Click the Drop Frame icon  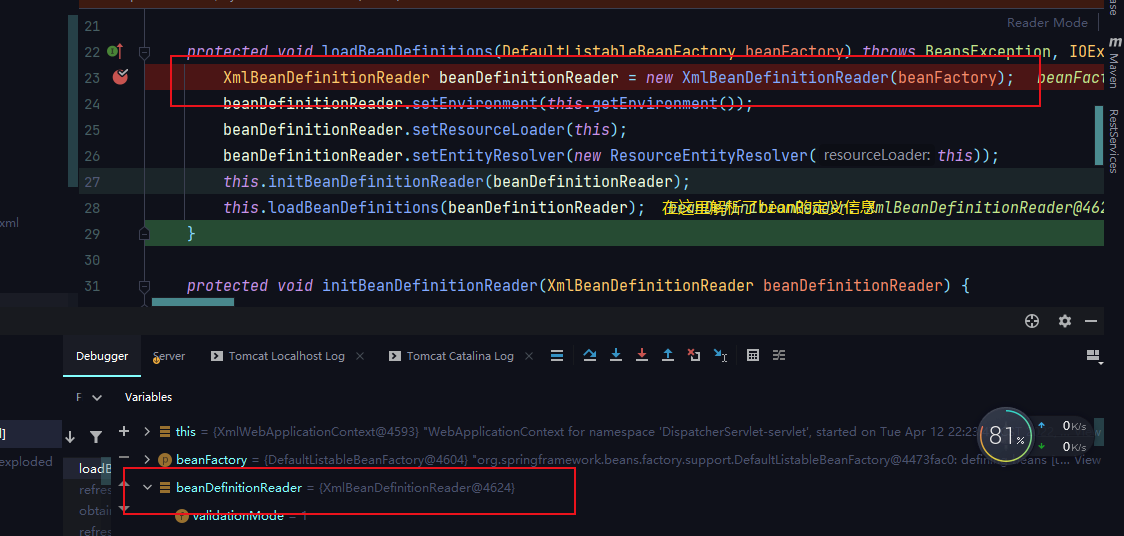[694, 355]
